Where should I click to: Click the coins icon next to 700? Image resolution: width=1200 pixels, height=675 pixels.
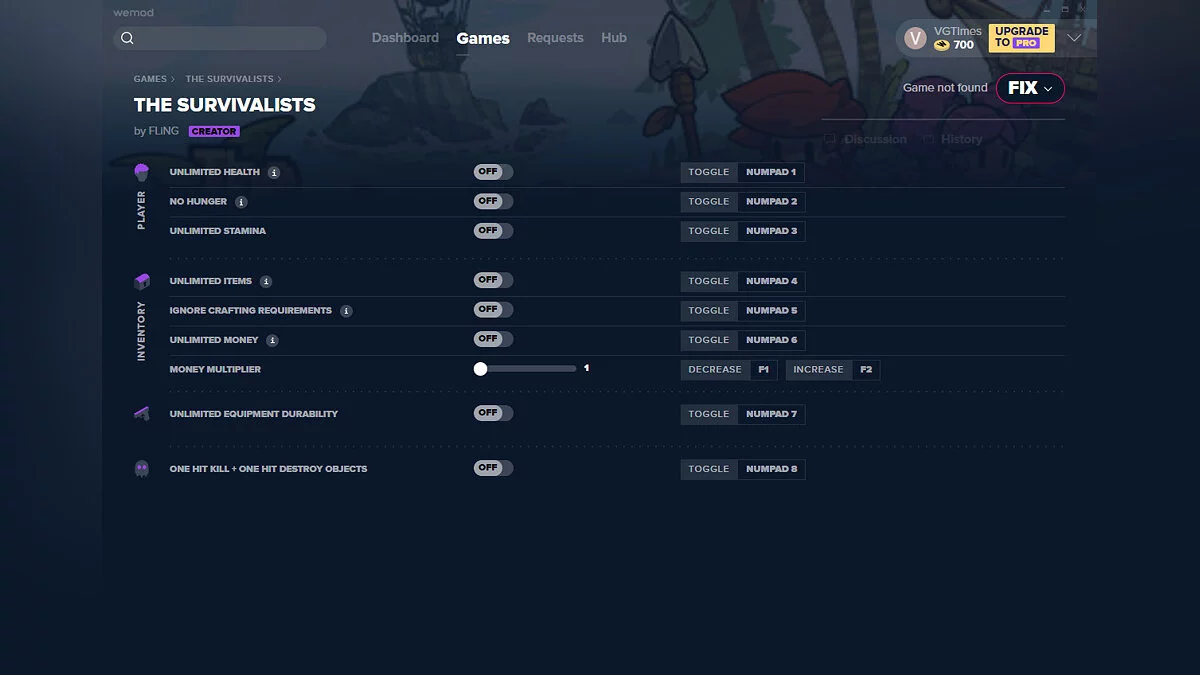pos(942,45)
